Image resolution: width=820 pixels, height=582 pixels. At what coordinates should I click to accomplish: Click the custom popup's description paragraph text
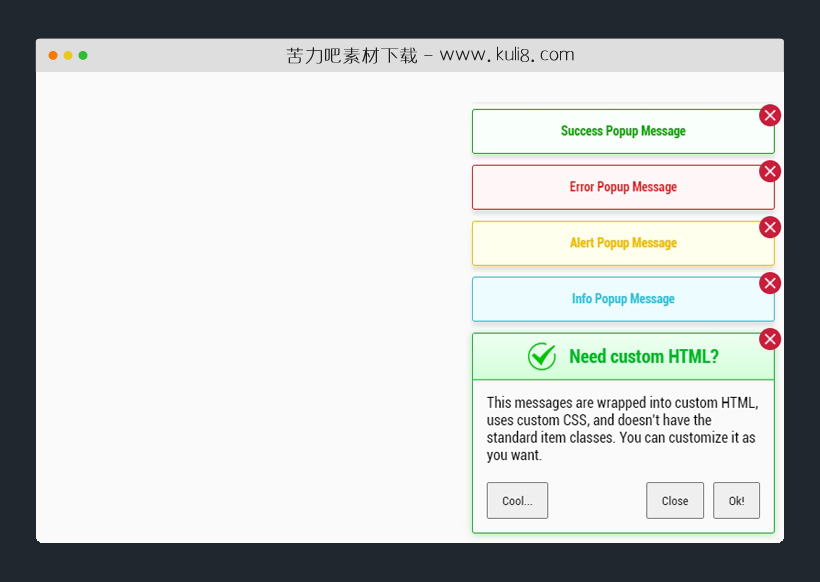tap(622, 429)
